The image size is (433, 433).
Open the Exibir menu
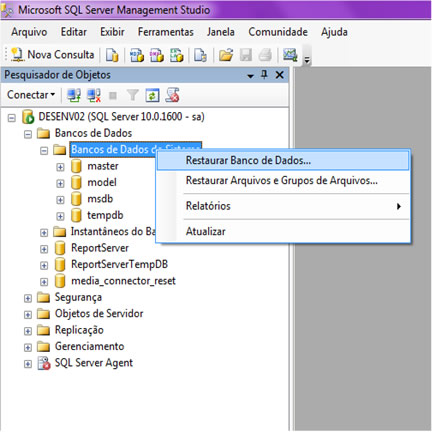coord(112,32)
